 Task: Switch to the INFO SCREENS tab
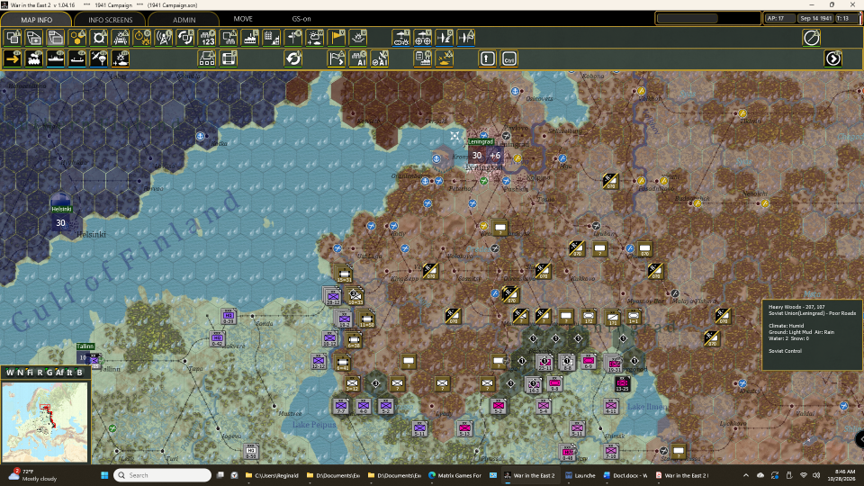pyautogui.click(x=110, y=19)
